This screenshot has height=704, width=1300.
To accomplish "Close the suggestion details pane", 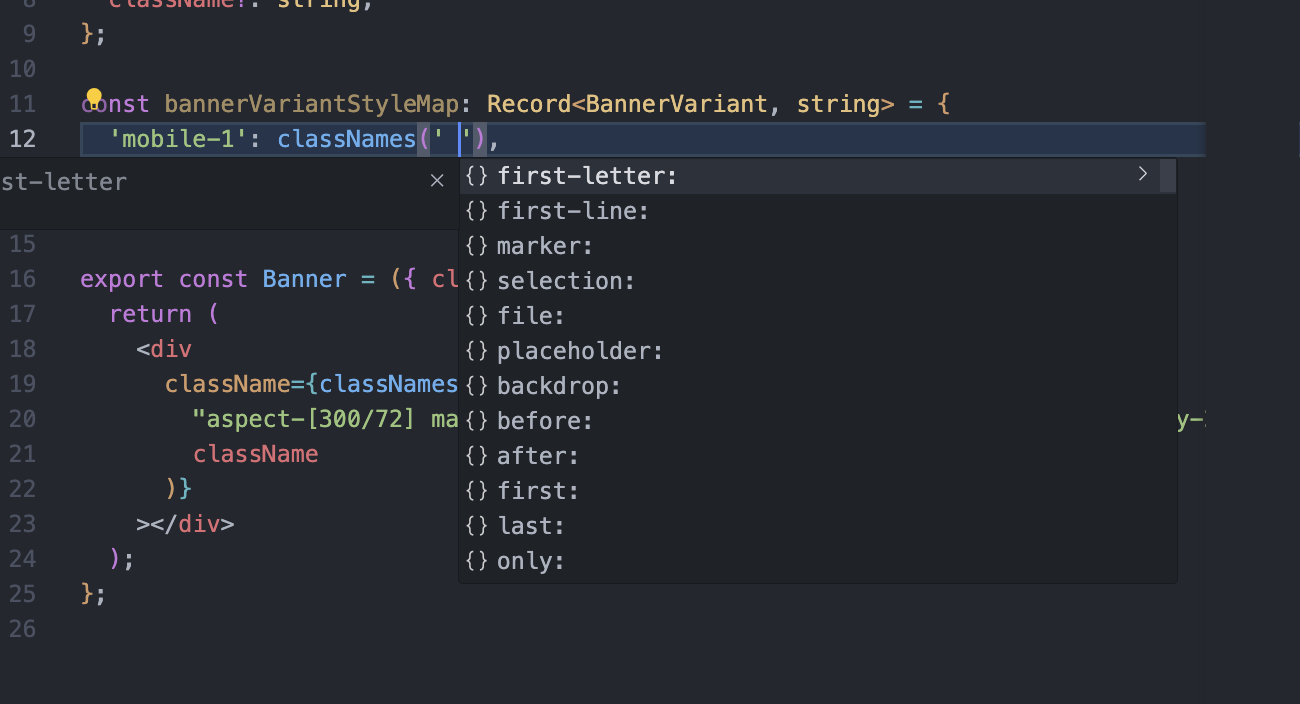I will pos(437,180).
